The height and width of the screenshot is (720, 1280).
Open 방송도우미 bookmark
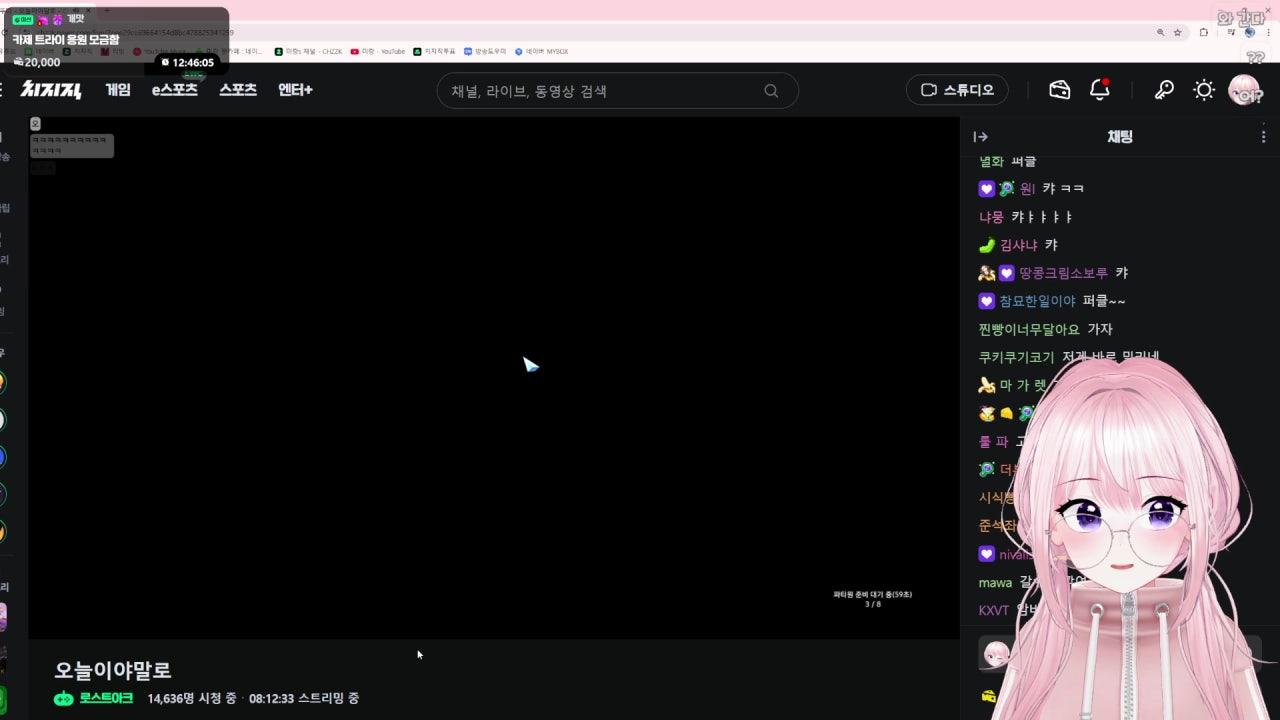tap(485, 51)
